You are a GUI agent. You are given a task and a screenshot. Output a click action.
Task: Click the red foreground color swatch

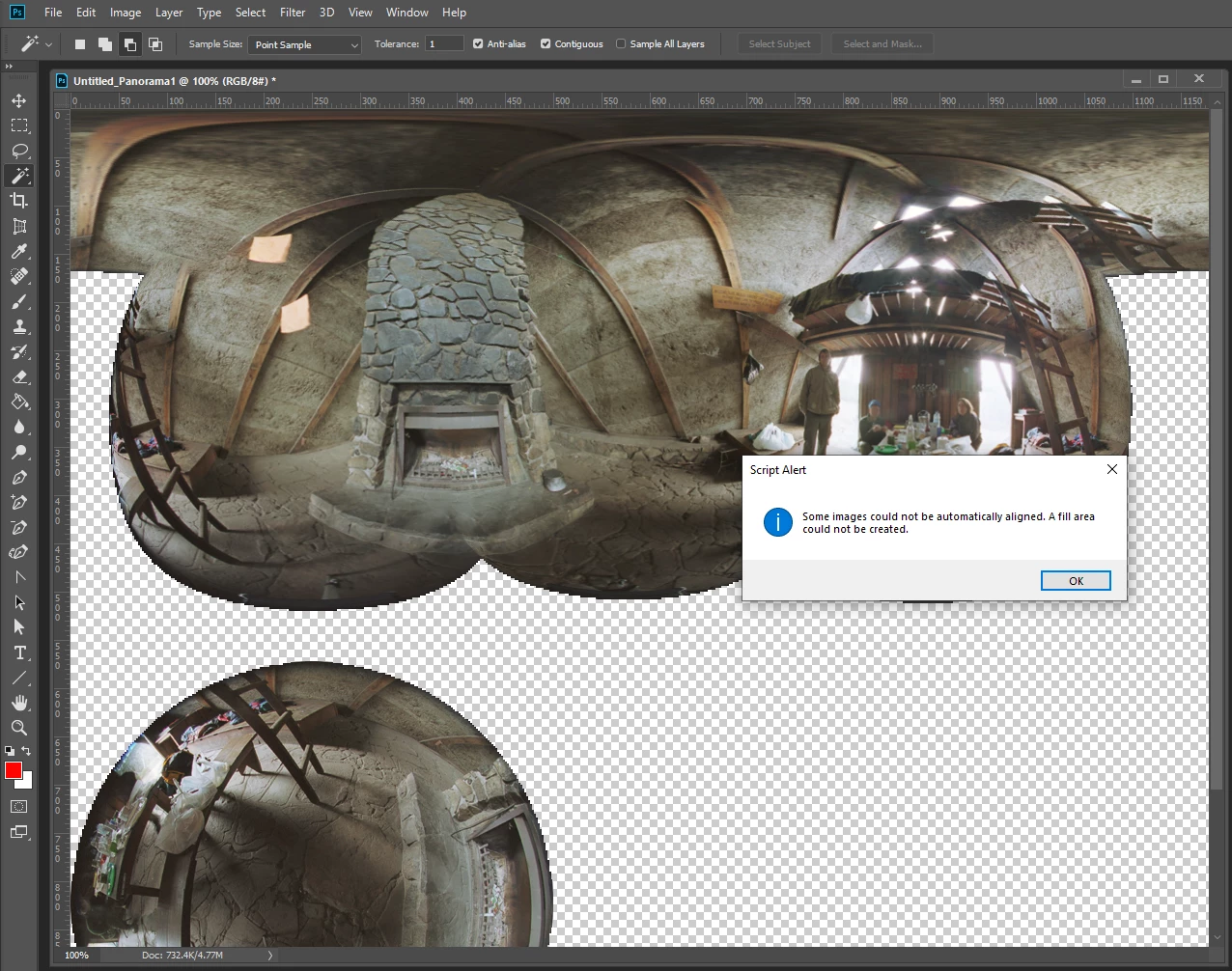click(13, 769)
